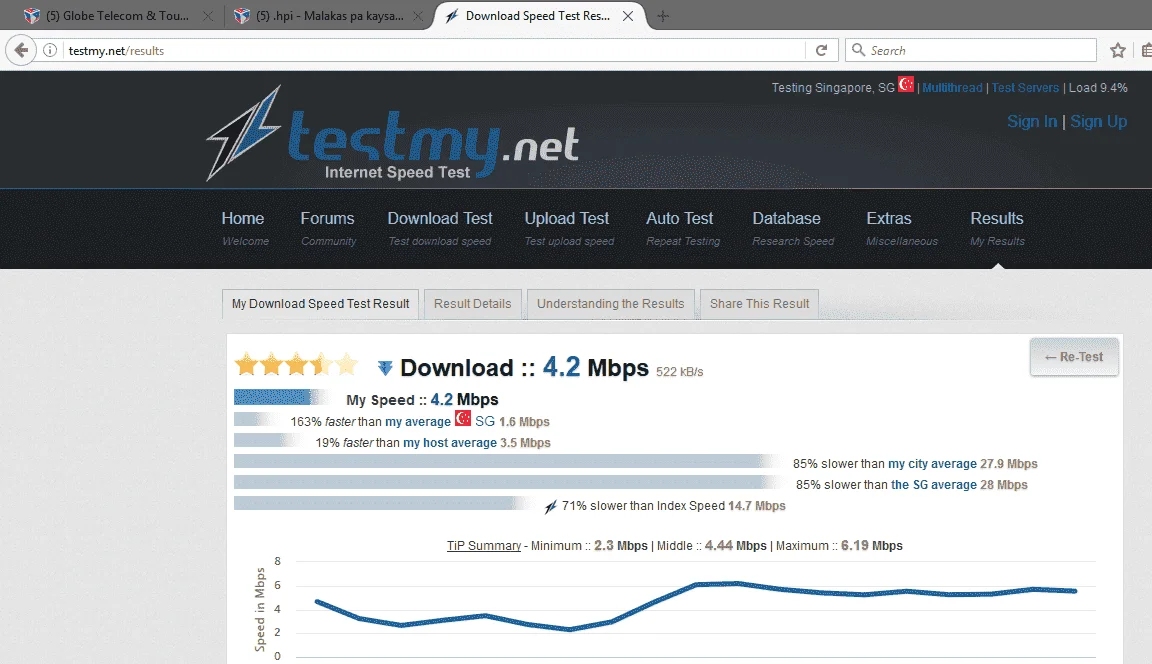Click the lightning icon beside Index Speed

(551, 506)
